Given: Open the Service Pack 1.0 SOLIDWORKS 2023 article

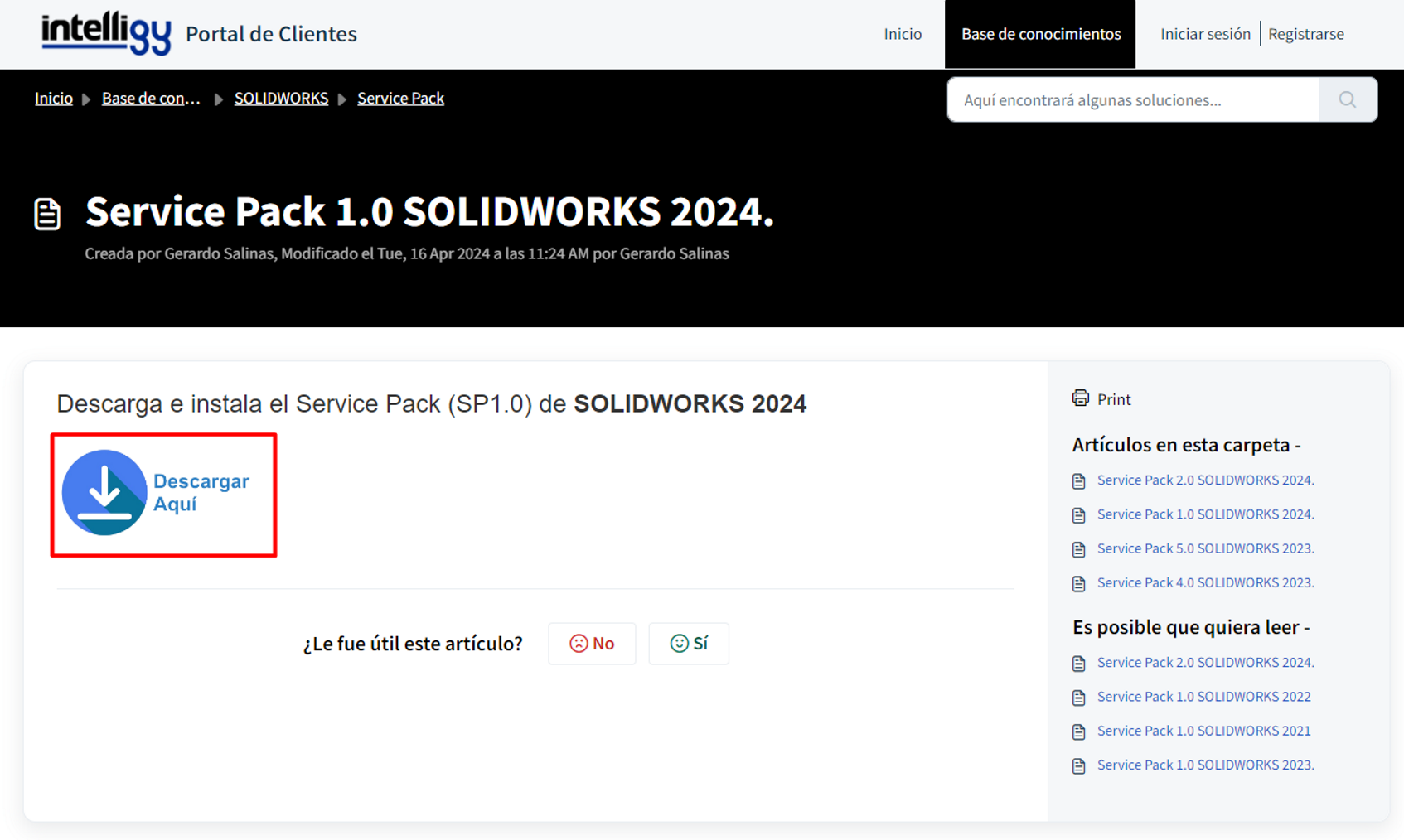Looking at the screenshot, I should [1205, 765].
